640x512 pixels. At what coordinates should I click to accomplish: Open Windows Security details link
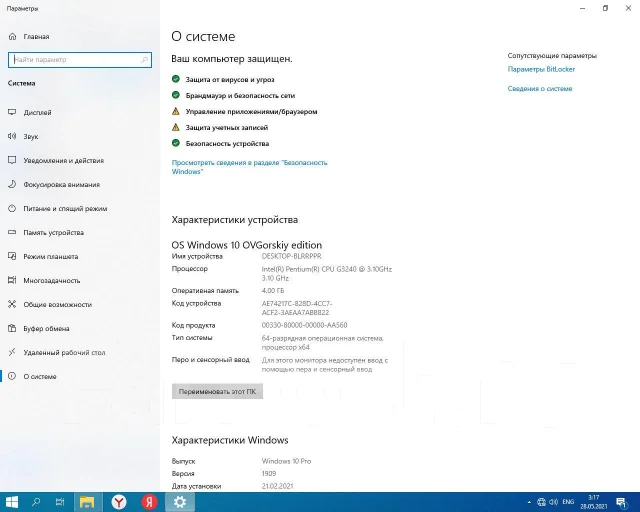point(249,167)
